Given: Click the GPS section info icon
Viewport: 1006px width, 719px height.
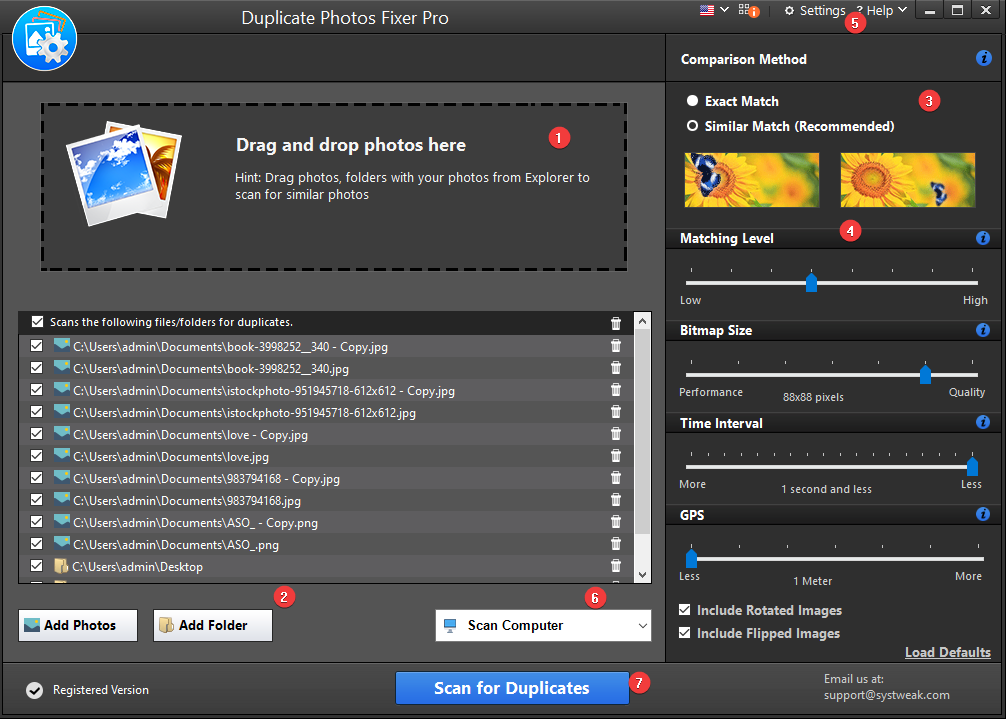Looking at the screenshot, I should coord(983,514).
